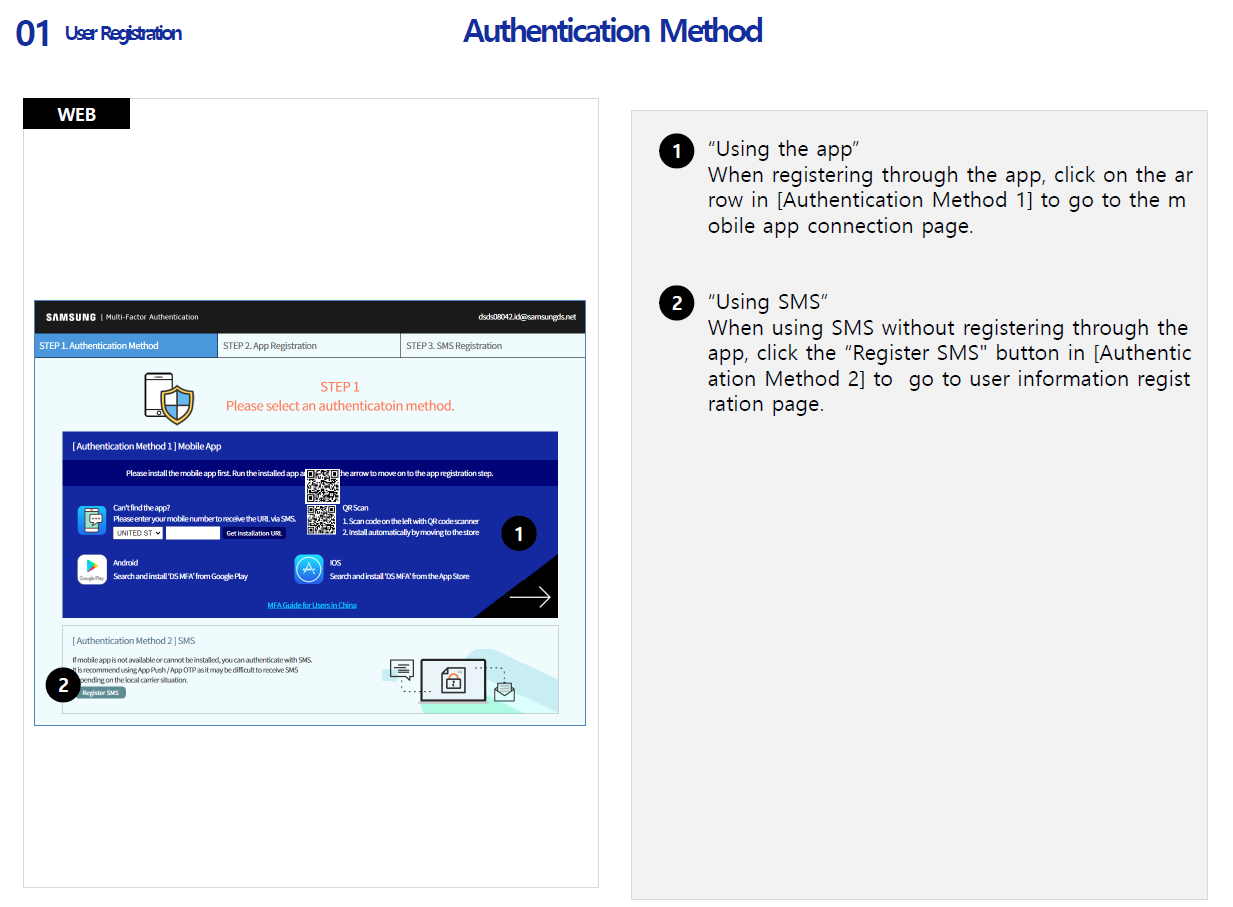
Task: Click the upper QR code image
Action: (322, 485)
